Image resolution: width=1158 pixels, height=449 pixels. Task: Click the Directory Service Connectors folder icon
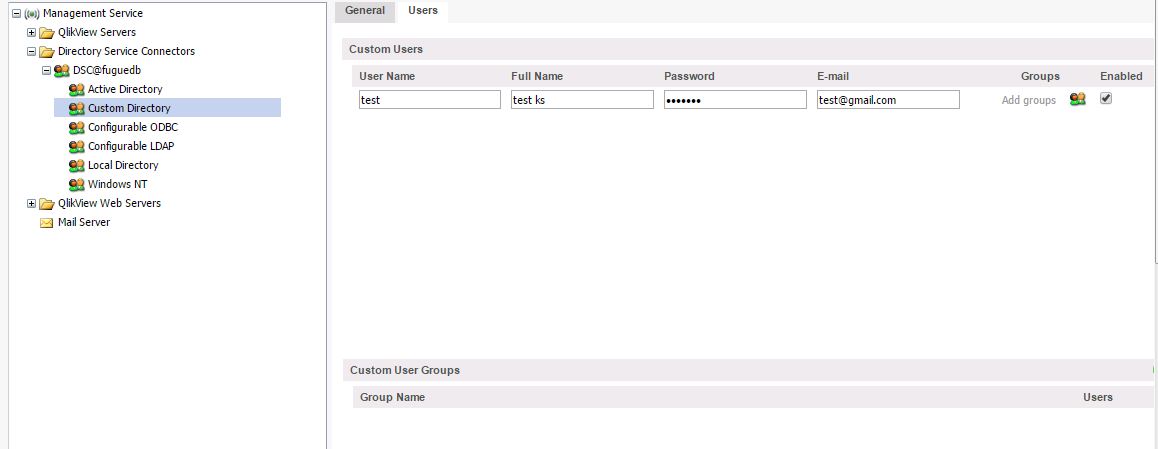[47, 52]
